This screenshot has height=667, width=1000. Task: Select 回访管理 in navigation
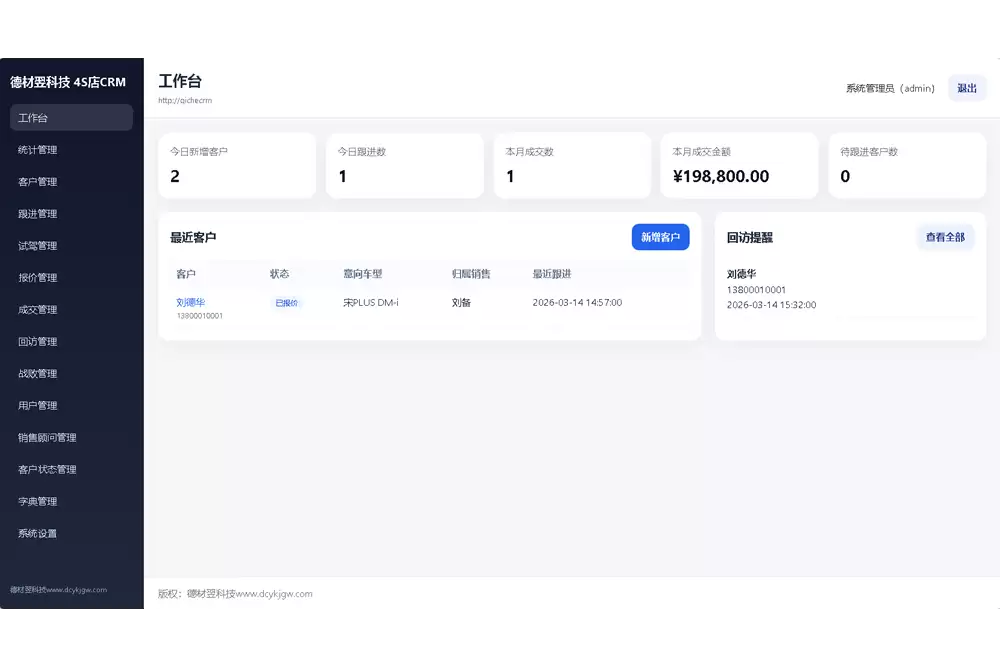(38, 342)
